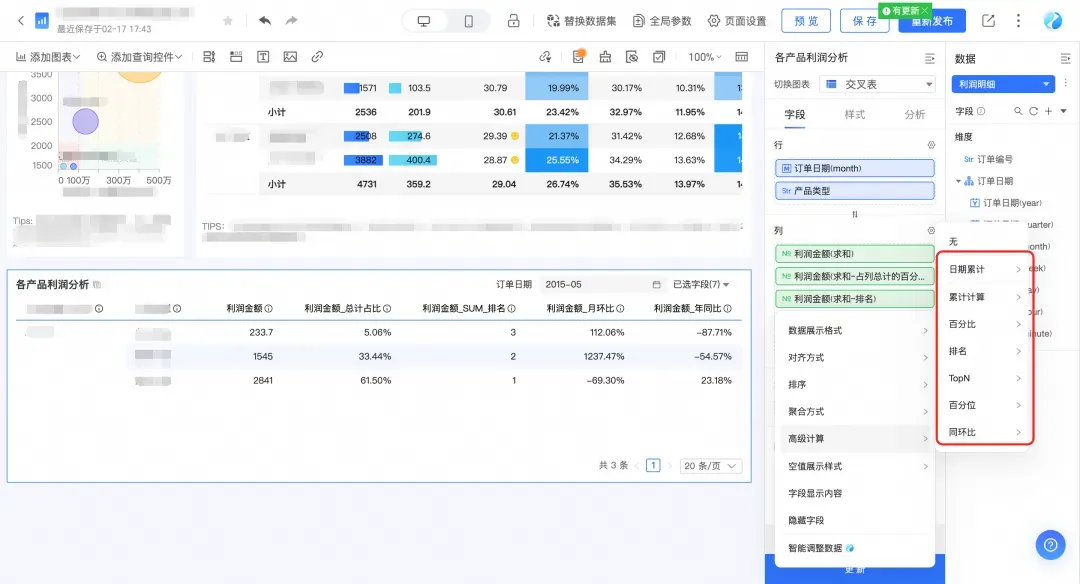Click the toolbox icon in toolbar

(x=605, y=56)
